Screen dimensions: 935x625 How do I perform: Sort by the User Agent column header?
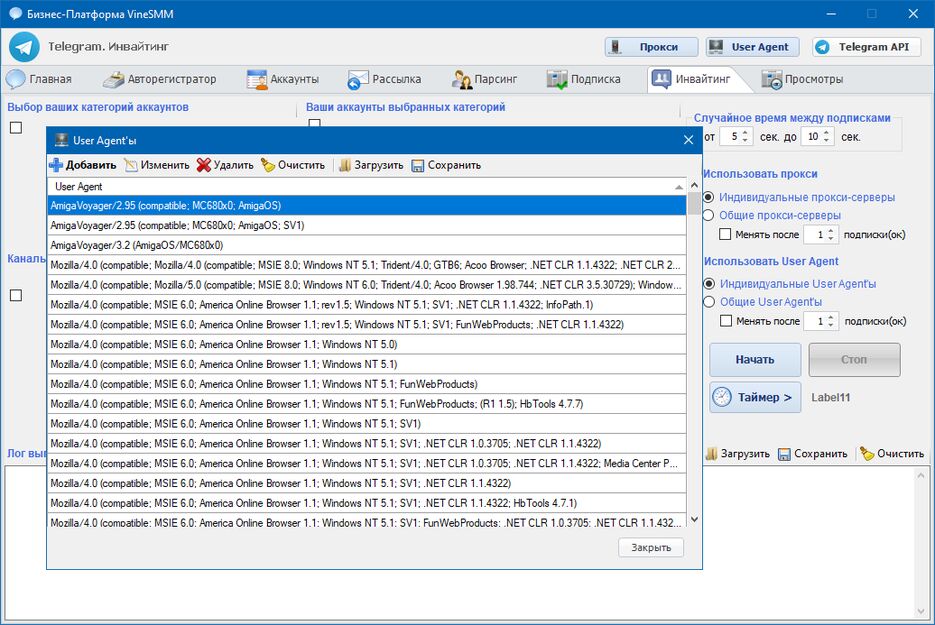point(367,187)
